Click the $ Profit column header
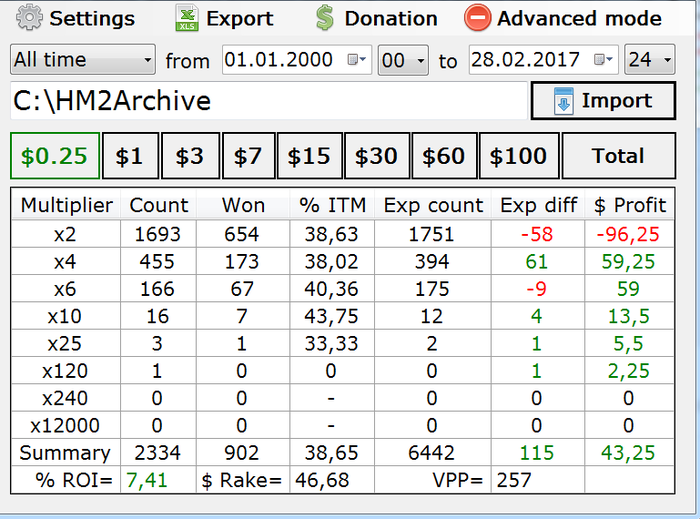700x519 pixels. tap(629, 205)
